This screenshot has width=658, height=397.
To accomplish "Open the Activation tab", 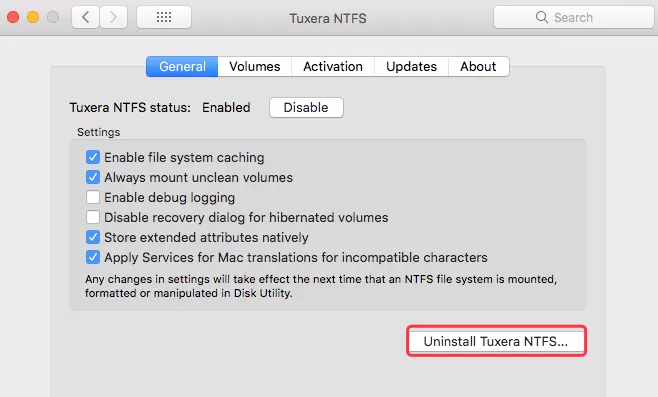I will coord(333,67).
